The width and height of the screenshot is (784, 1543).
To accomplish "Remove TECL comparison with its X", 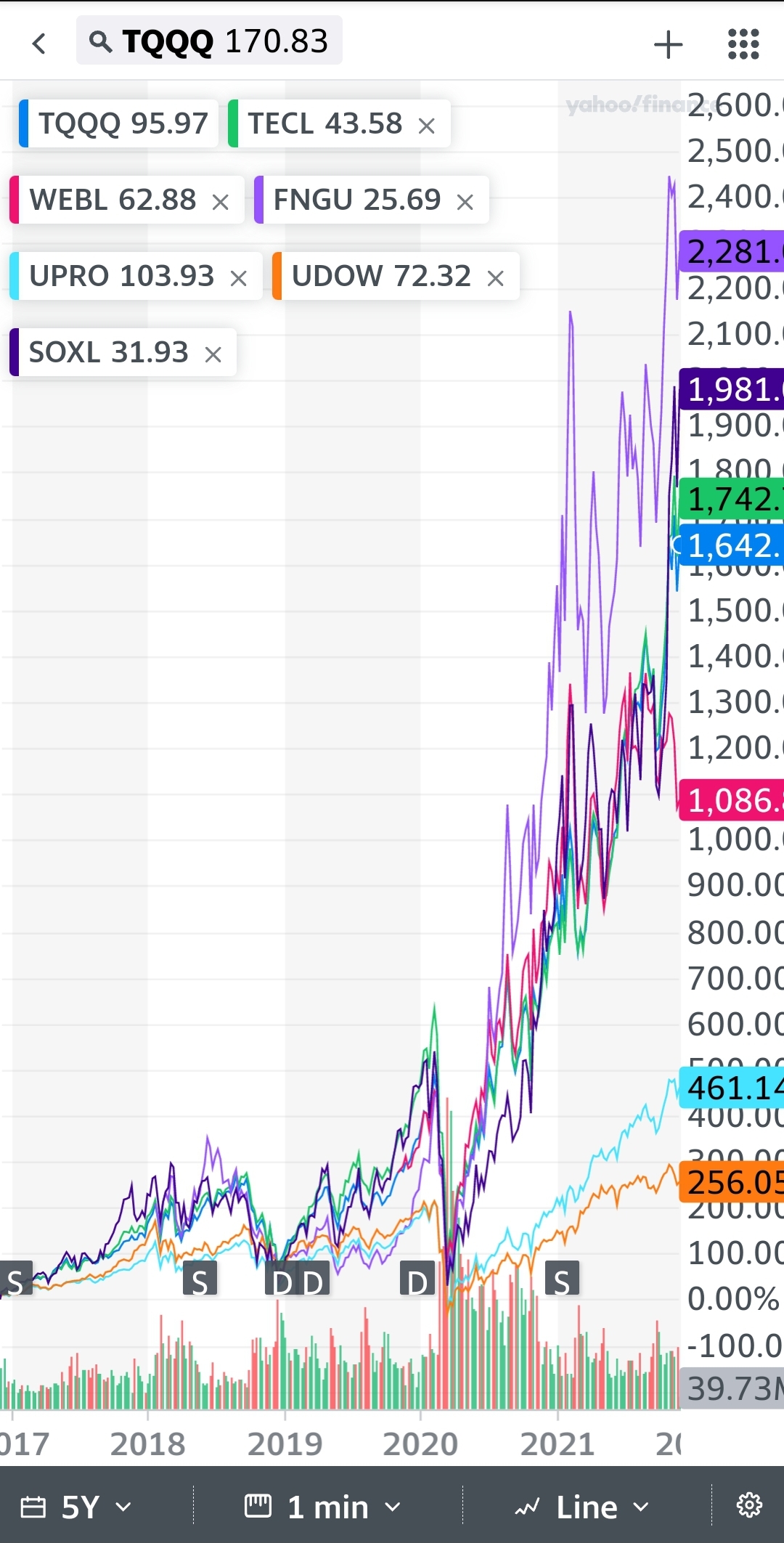I will click(x=427, y=126).
